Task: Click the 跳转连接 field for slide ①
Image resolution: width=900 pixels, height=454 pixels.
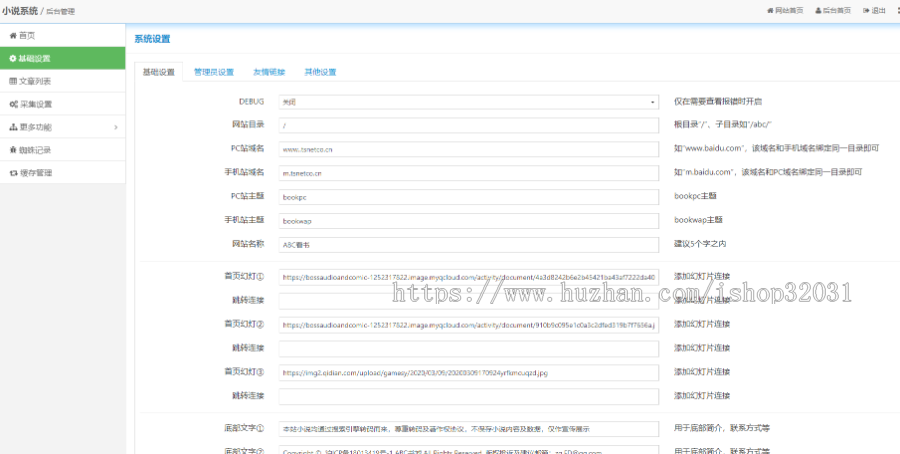Action: coord(468,301)
